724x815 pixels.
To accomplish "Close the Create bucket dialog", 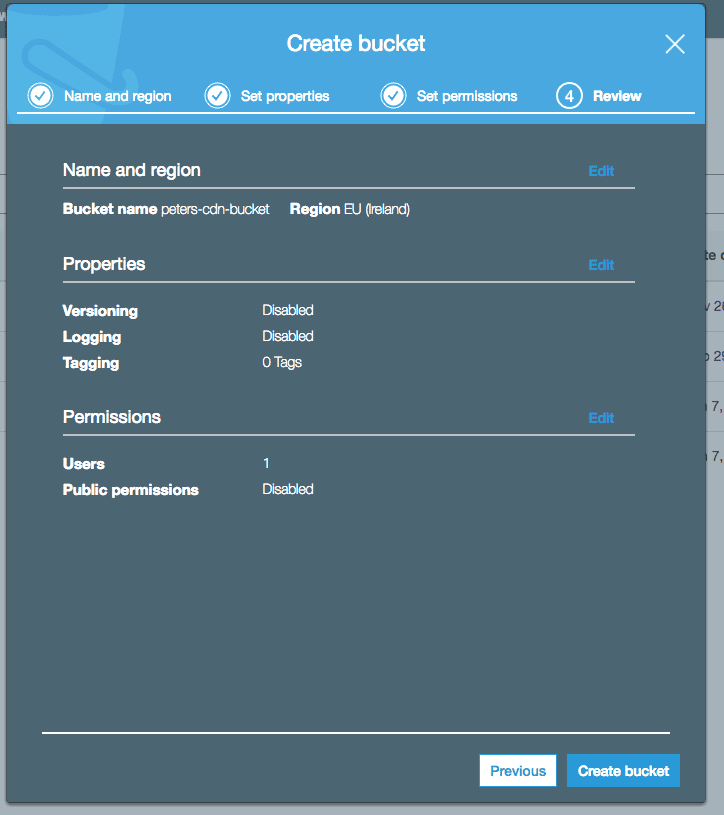I will (x=675, y=44).
